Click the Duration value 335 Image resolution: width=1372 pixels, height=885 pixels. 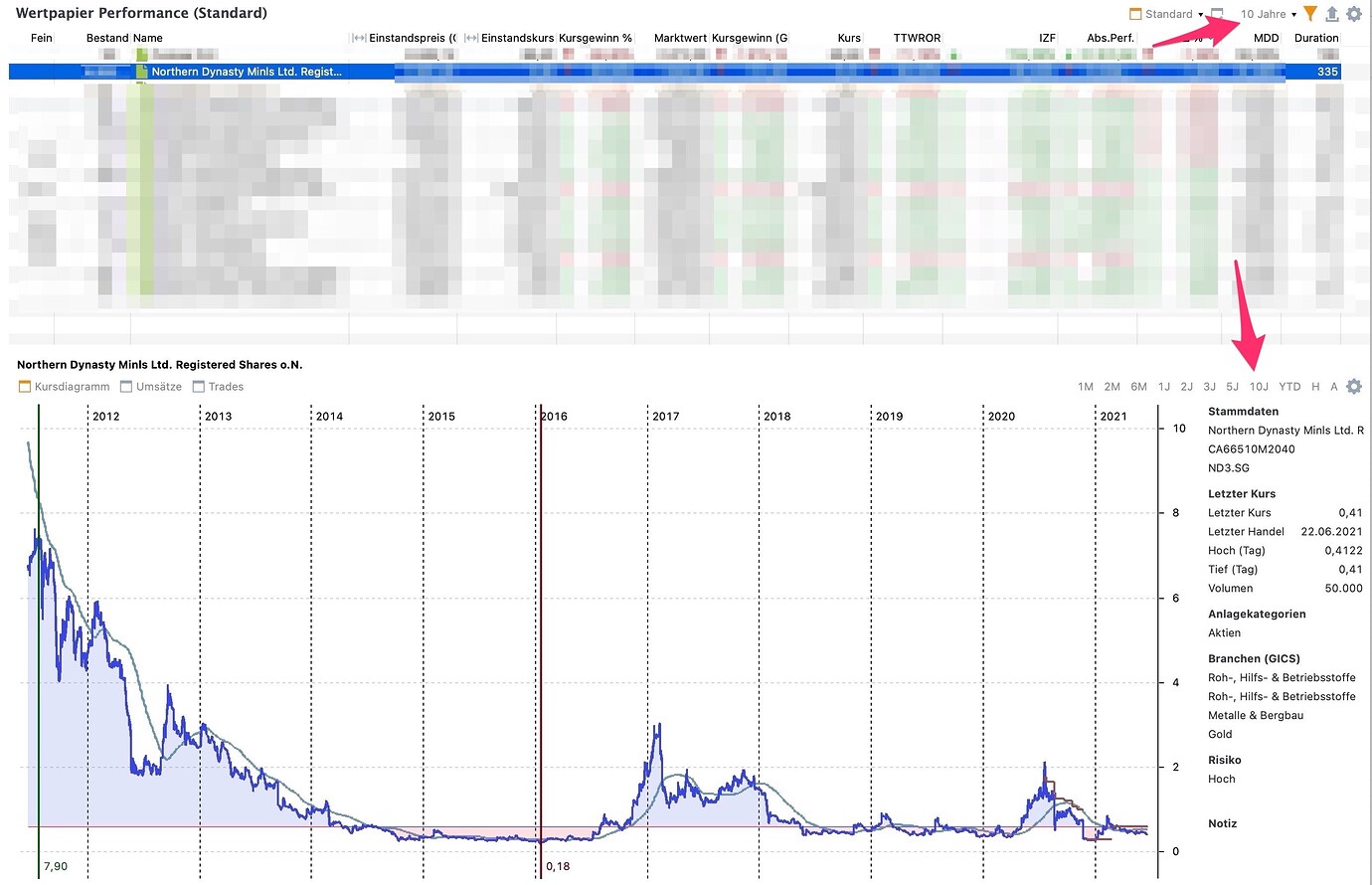coord(1327,72)
